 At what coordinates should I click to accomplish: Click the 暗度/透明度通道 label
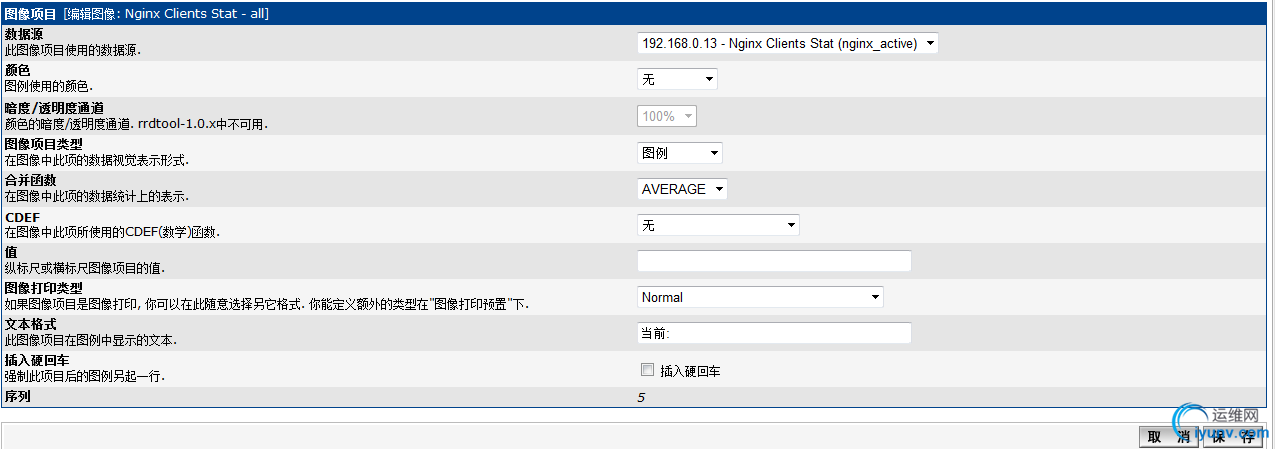pos(55,108)
